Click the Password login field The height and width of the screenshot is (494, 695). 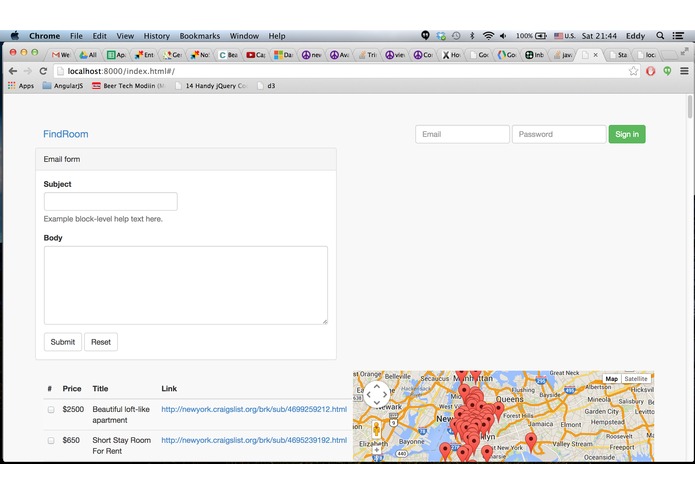pyautogui.click(x=559, y=134)
